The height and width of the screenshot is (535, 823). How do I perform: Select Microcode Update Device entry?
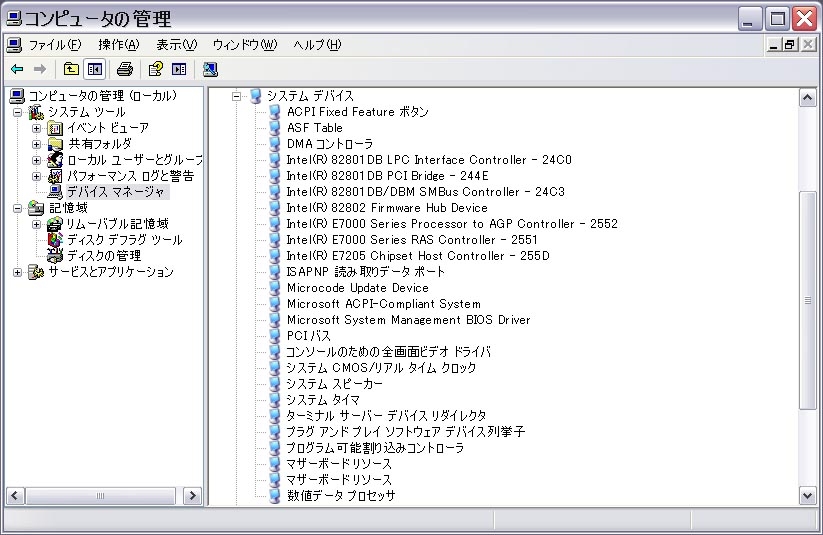pyautogui.click(x=357, y=288)
